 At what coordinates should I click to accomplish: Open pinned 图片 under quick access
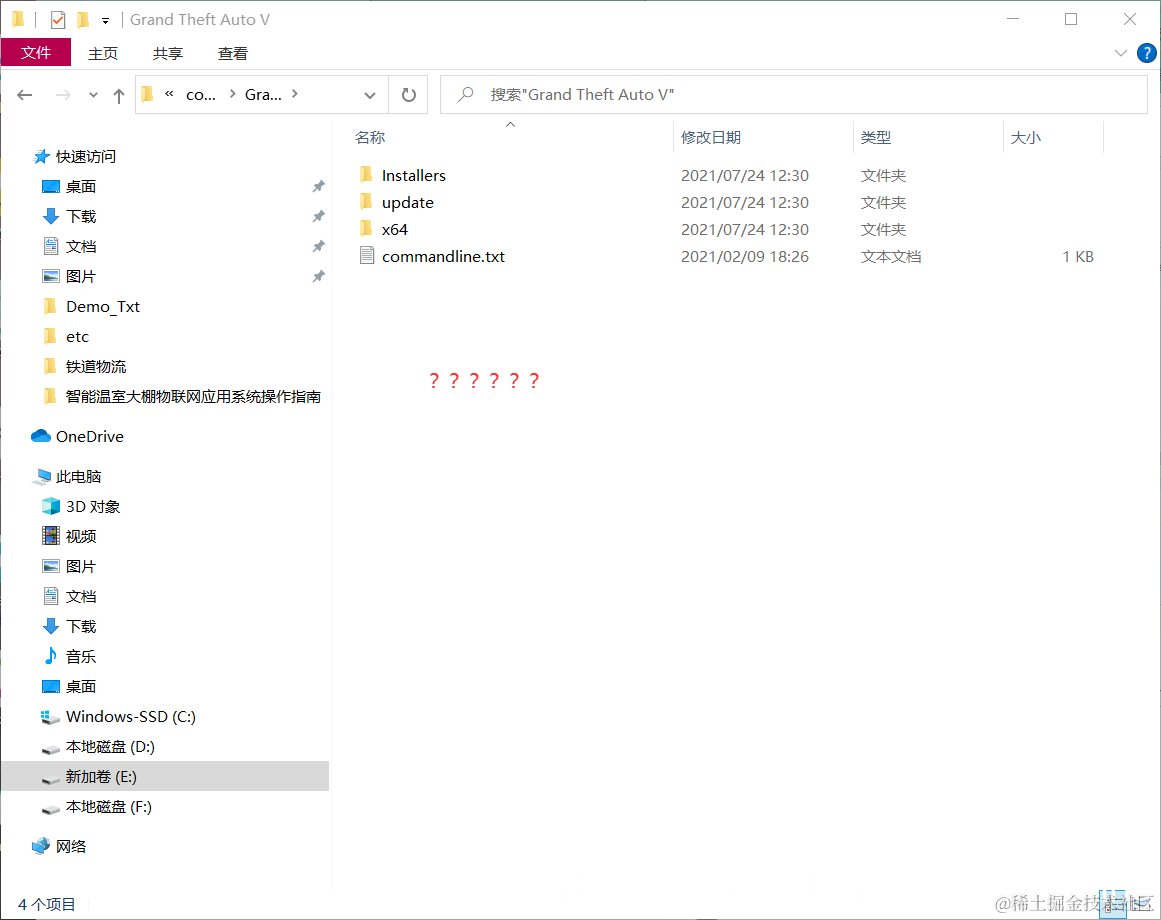[81, 277]
